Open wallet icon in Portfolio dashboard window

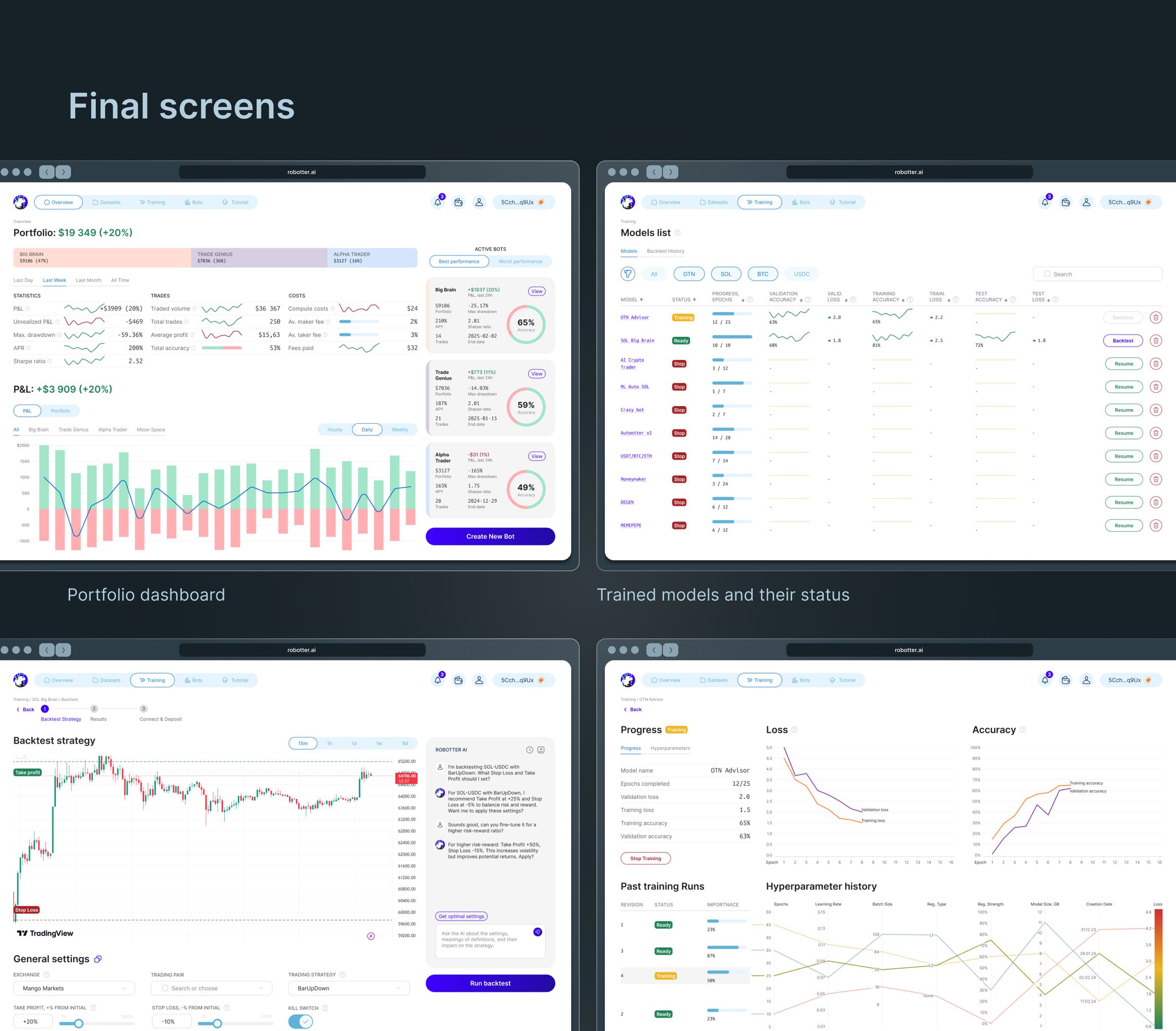459,202
